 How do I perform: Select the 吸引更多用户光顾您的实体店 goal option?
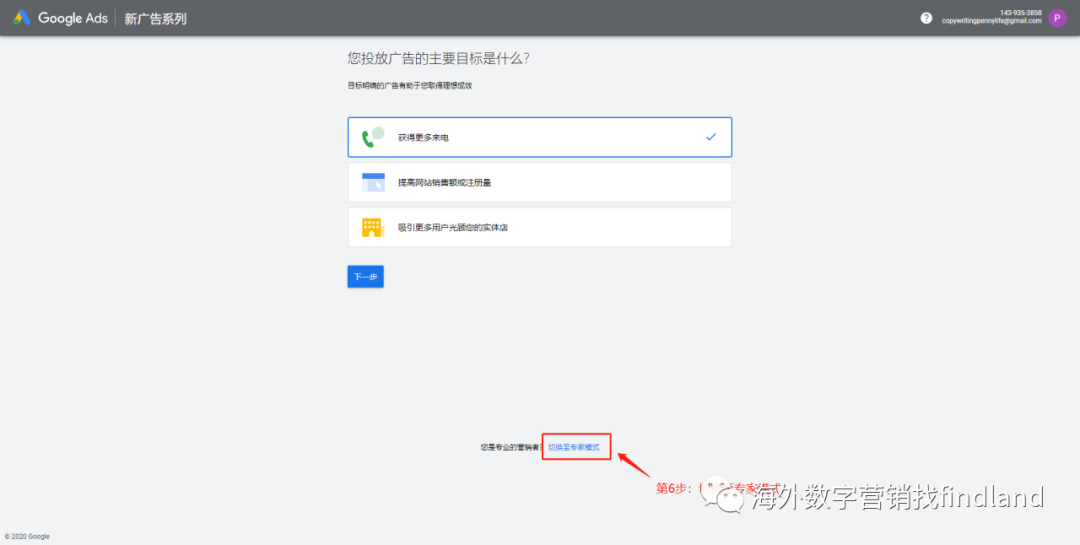click(539, 227)
